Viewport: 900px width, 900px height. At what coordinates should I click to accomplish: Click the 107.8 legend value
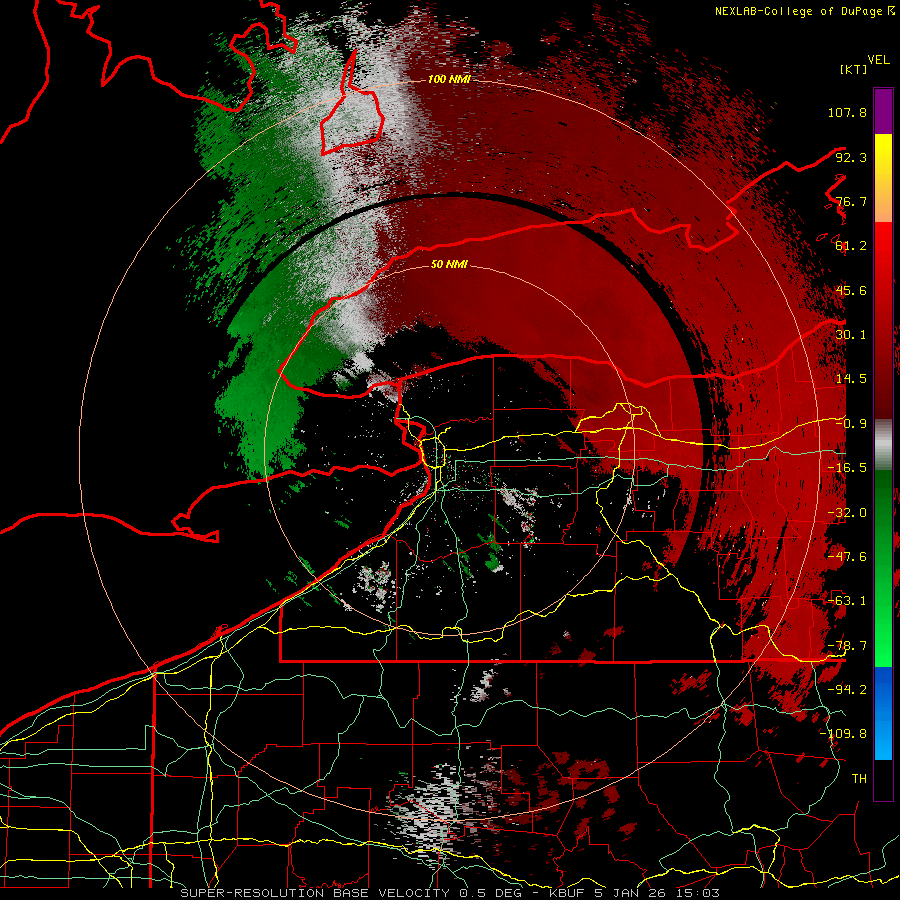pos(847,112)
